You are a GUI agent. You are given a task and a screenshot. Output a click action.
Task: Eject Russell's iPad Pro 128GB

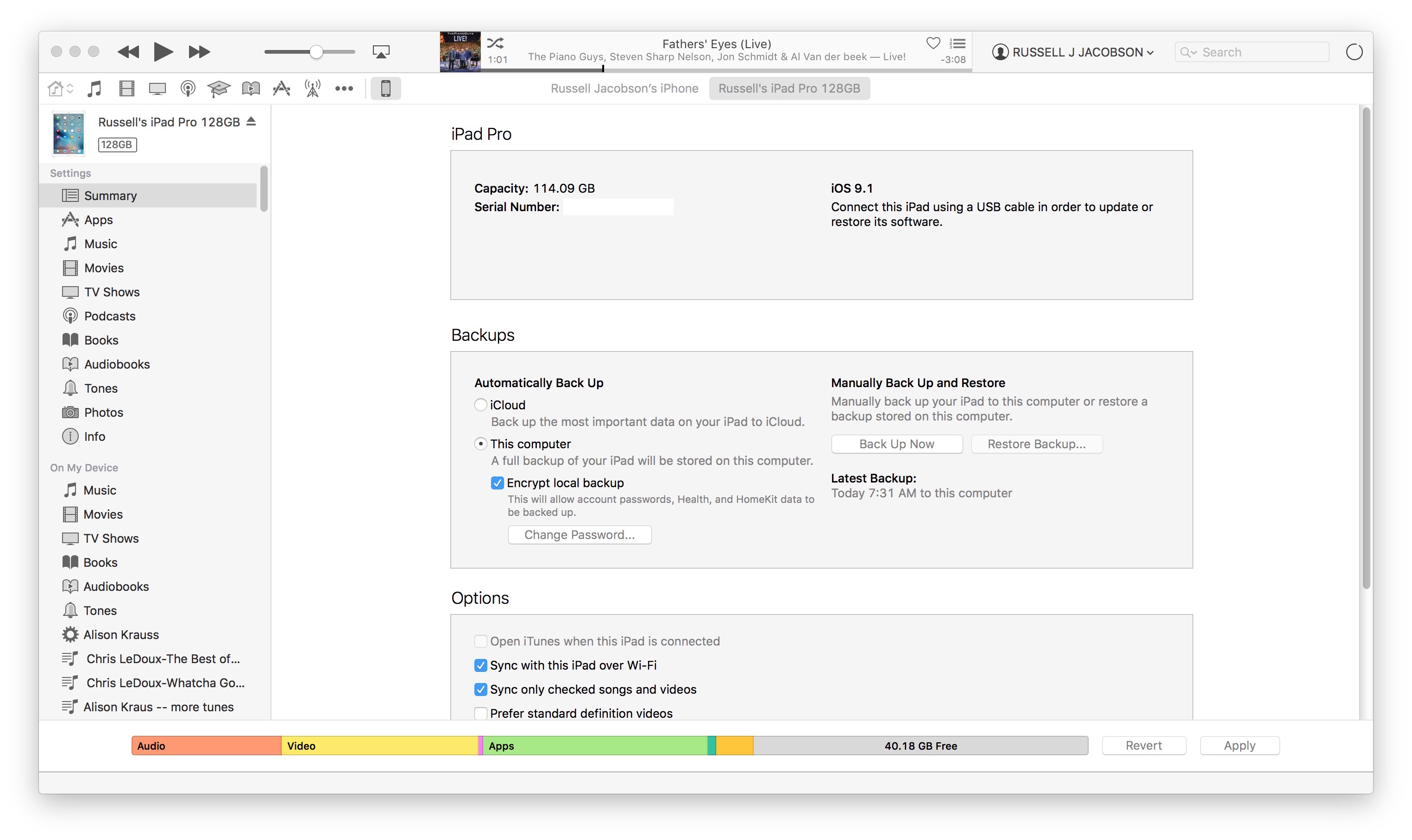252,122
